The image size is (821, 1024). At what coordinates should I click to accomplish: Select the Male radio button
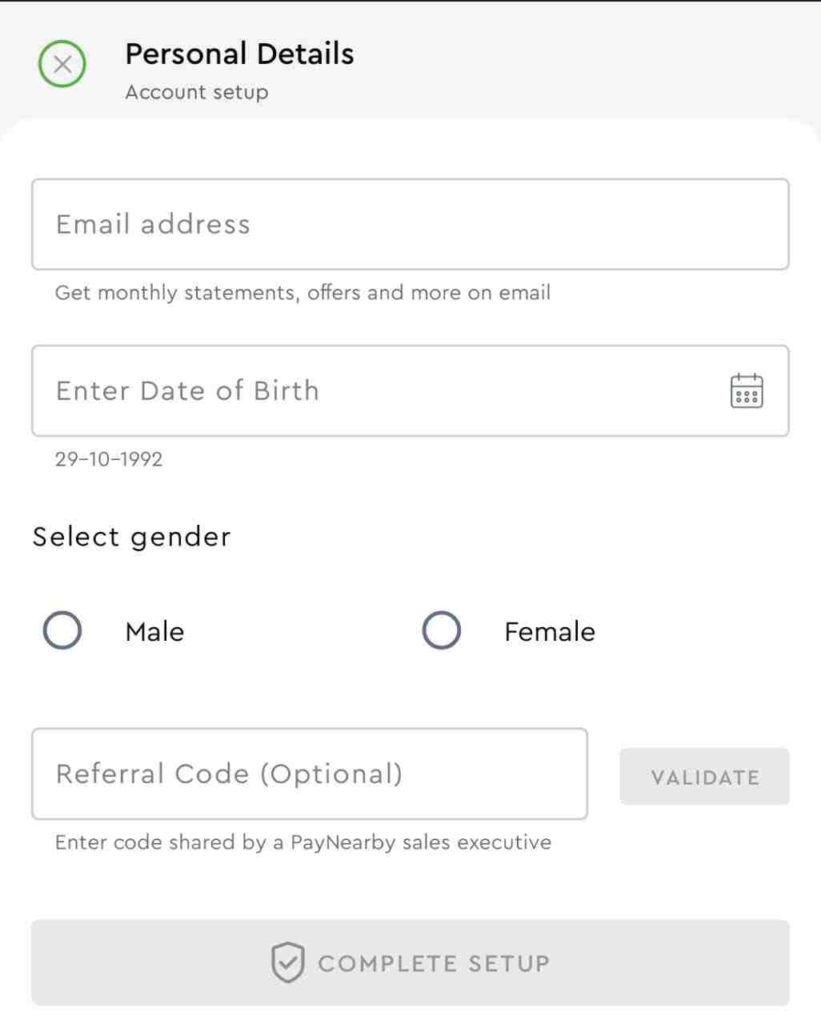(62, 630)
